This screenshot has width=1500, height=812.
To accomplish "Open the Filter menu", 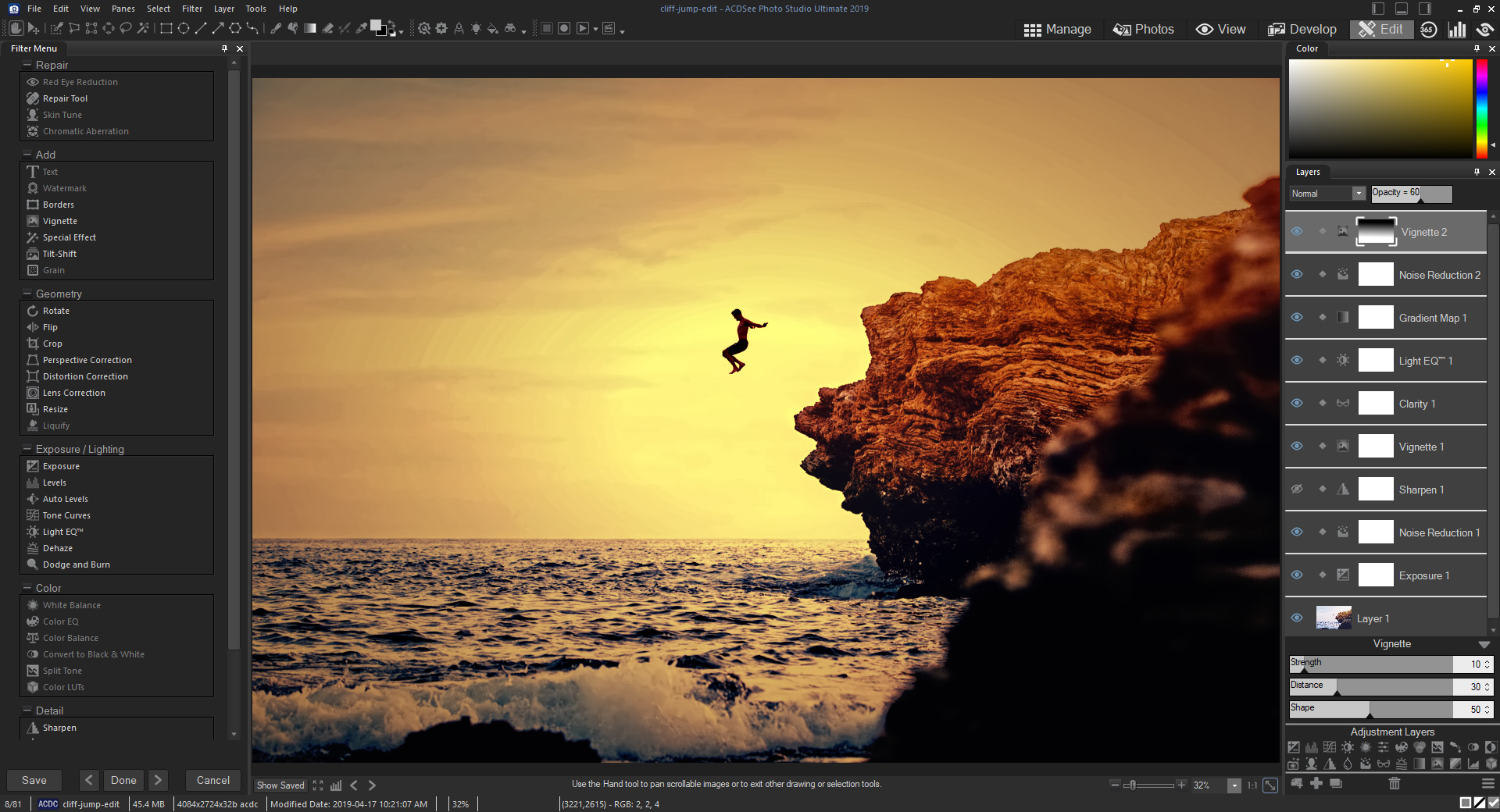I will [192, 9].
